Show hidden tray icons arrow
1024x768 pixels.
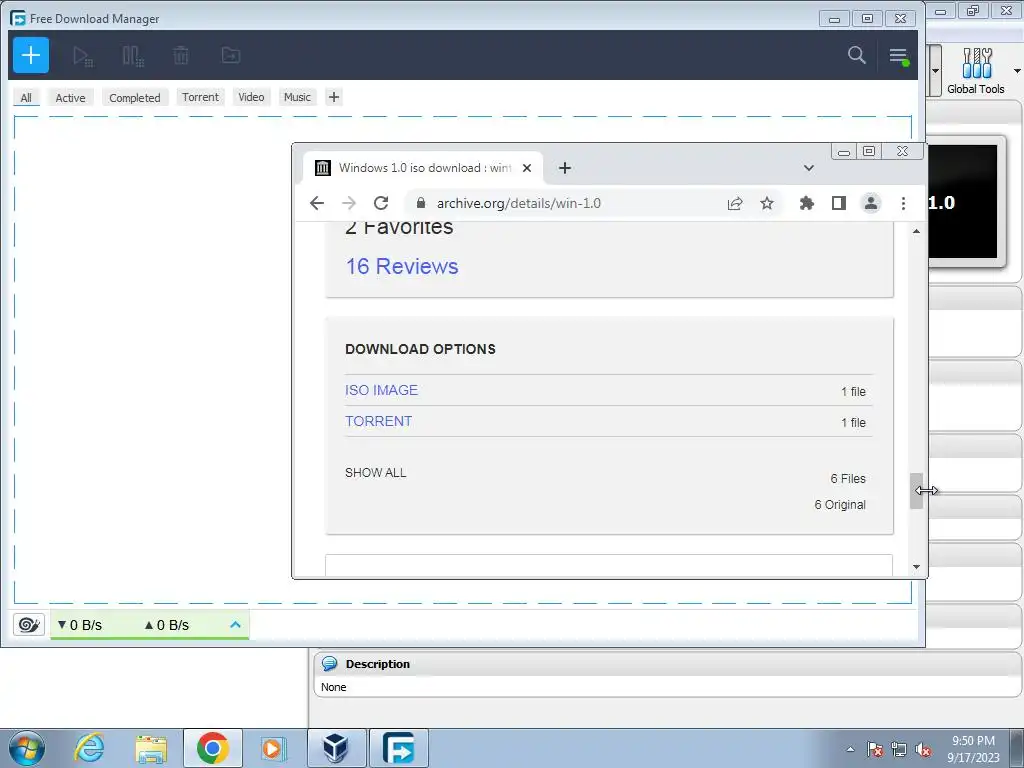click(850, 749)
